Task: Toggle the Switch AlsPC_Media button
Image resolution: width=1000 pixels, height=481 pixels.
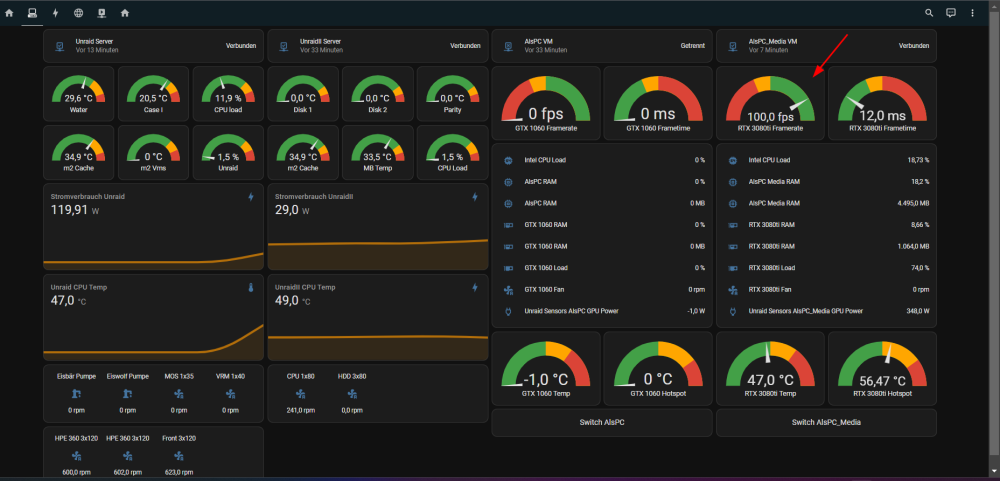Action: click(x=826, y=422)
